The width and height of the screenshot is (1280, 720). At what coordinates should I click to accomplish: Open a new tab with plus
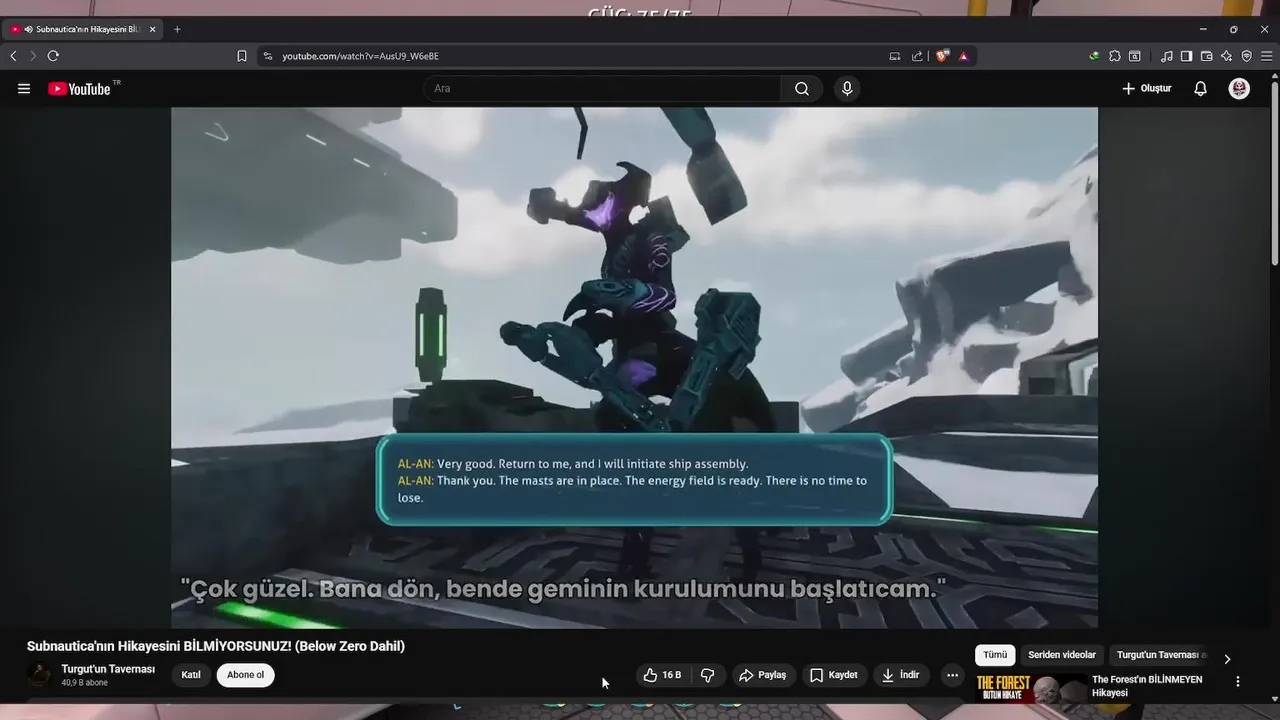[x=177, y=29]
